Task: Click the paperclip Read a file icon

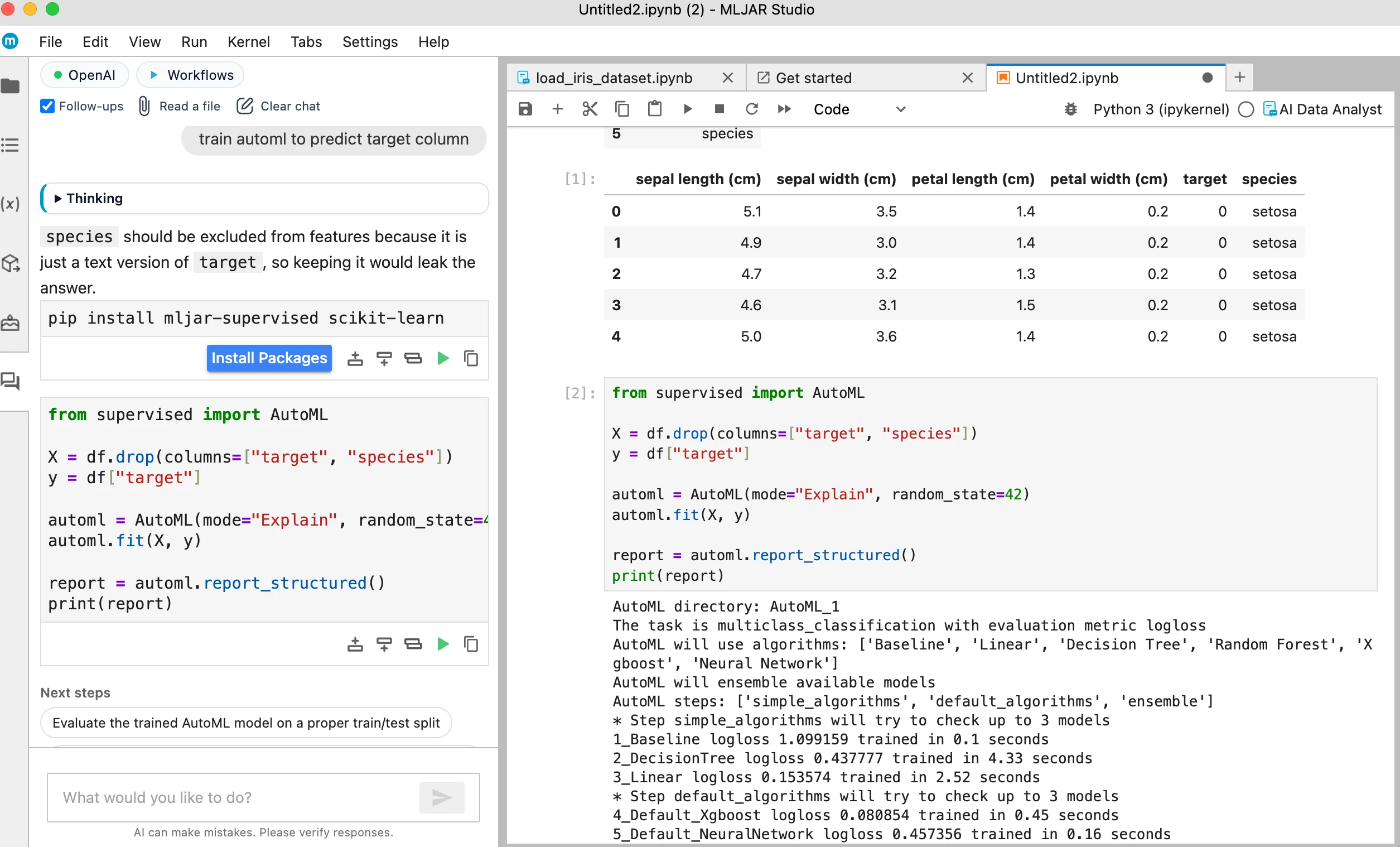Action: (144, 107)
